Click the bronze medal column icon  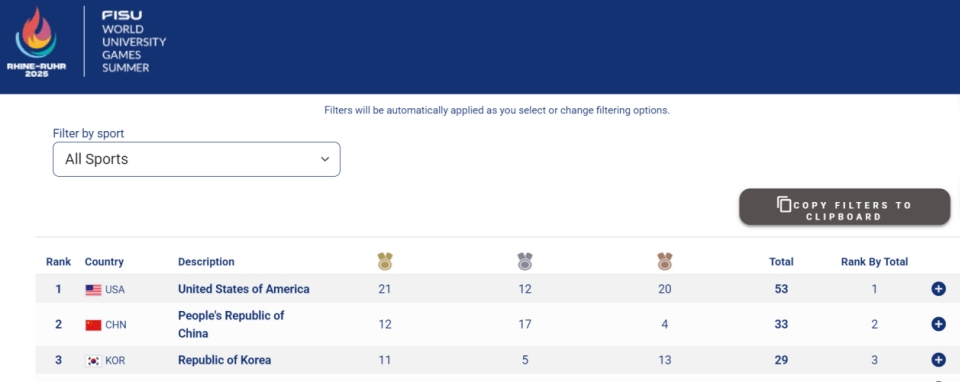(665, 262)
